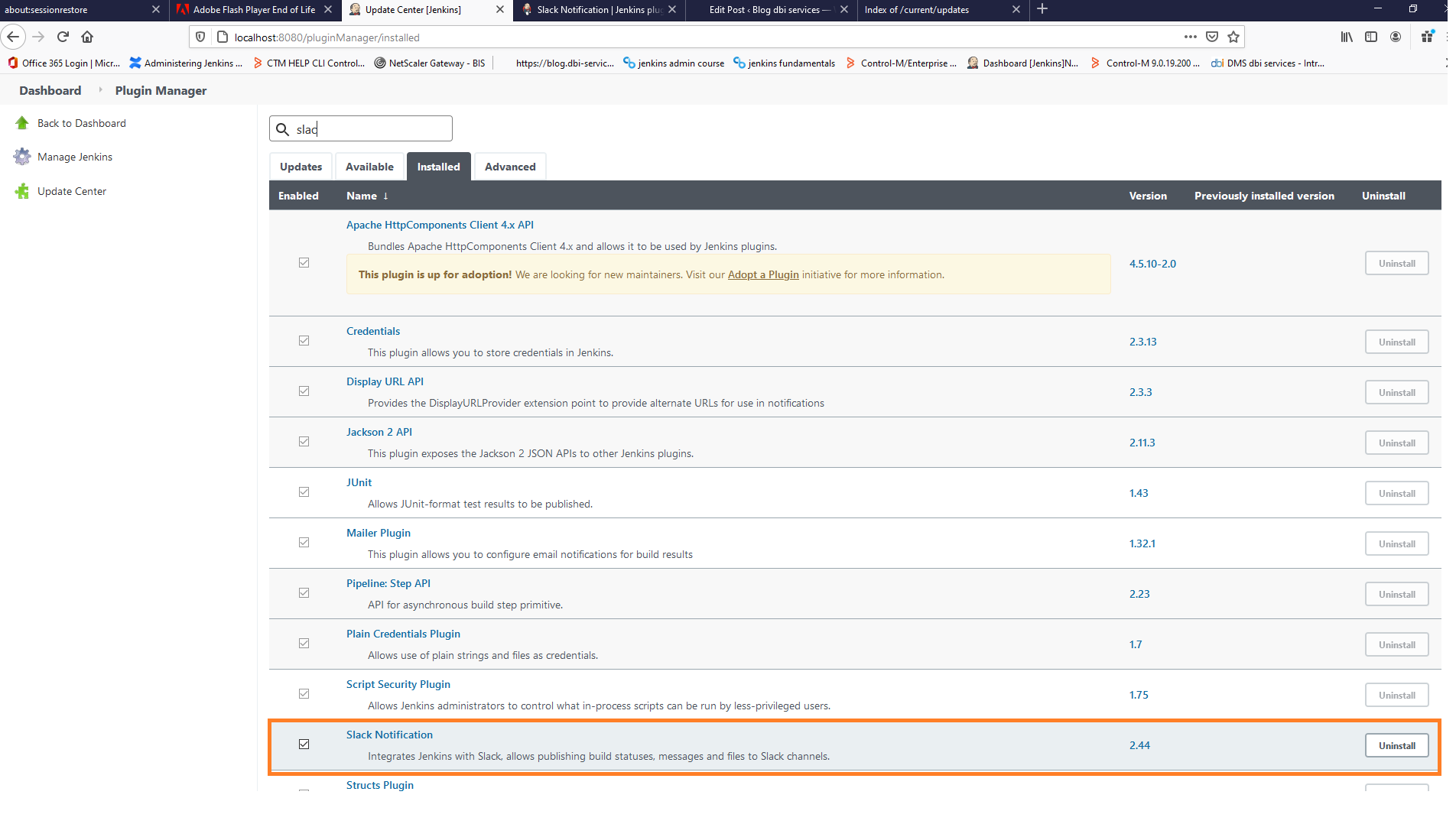The width and height of the screenshot is (1456, 824).
Task: Bookmark this page with the star icon
Action: [1233, 37]
